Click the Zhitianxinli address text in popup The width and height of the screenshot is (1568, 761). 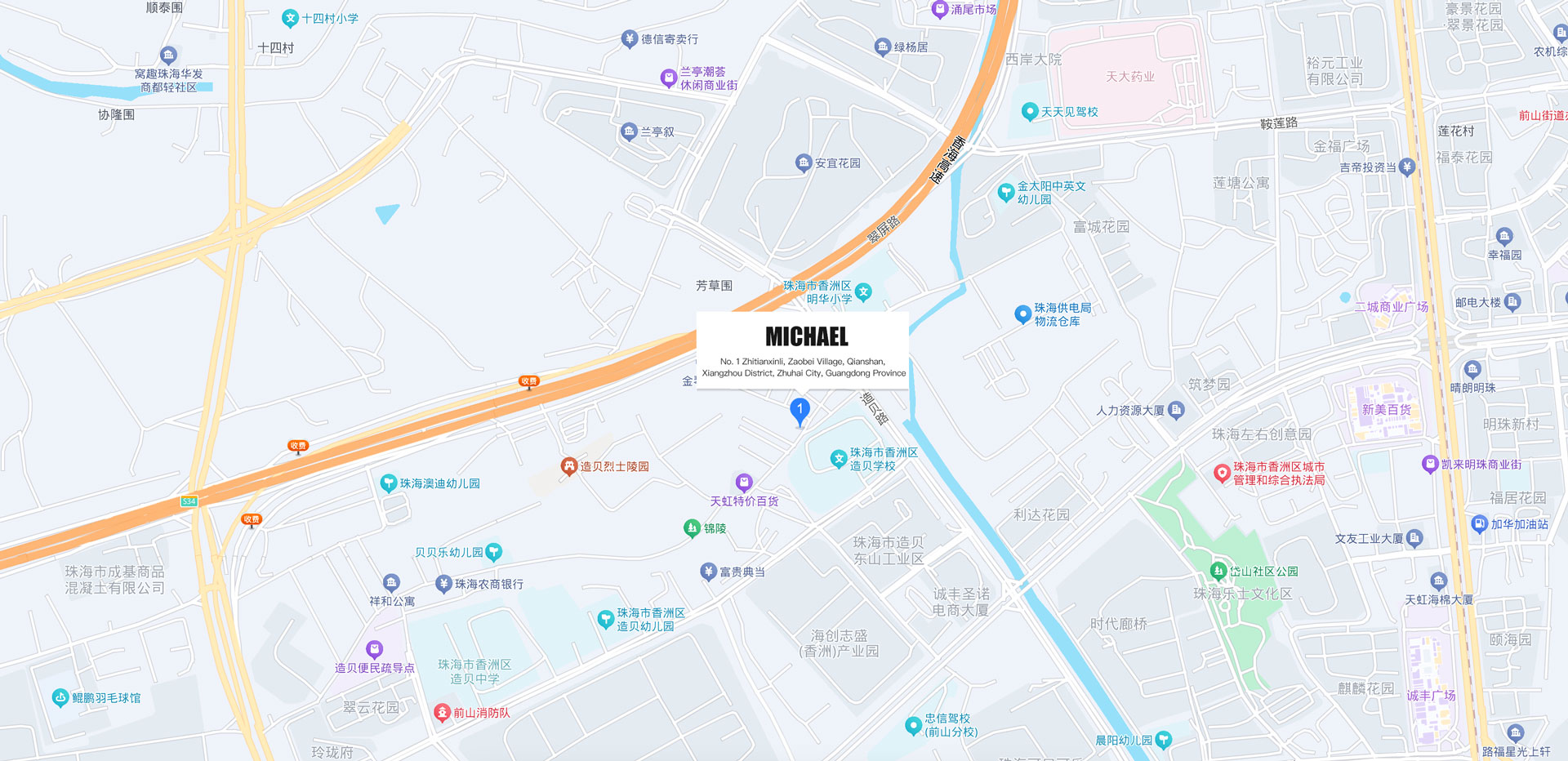804,367
